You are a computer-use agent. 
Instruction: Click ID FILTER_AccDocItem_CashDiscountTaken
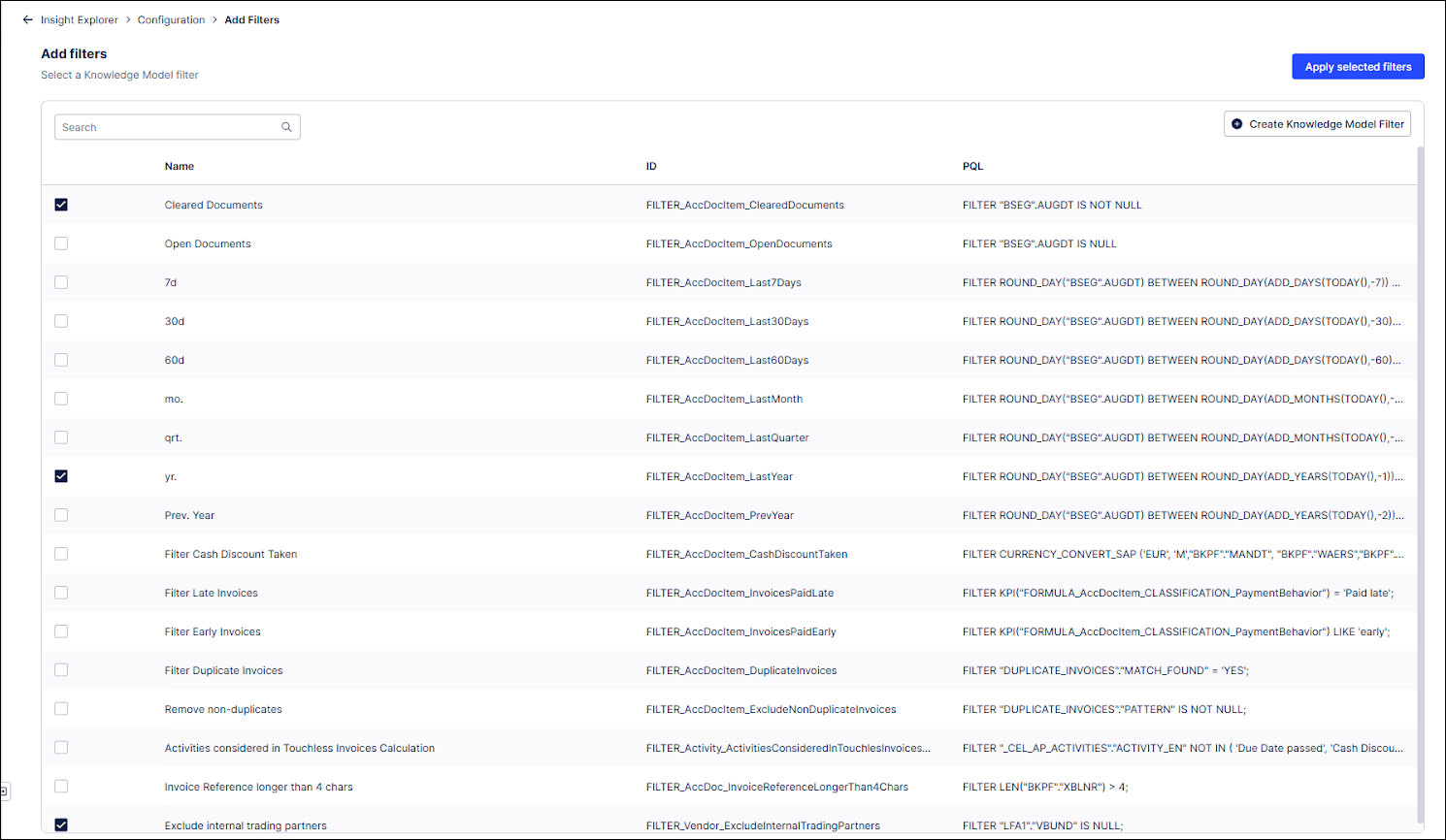[x=747, y=554]
